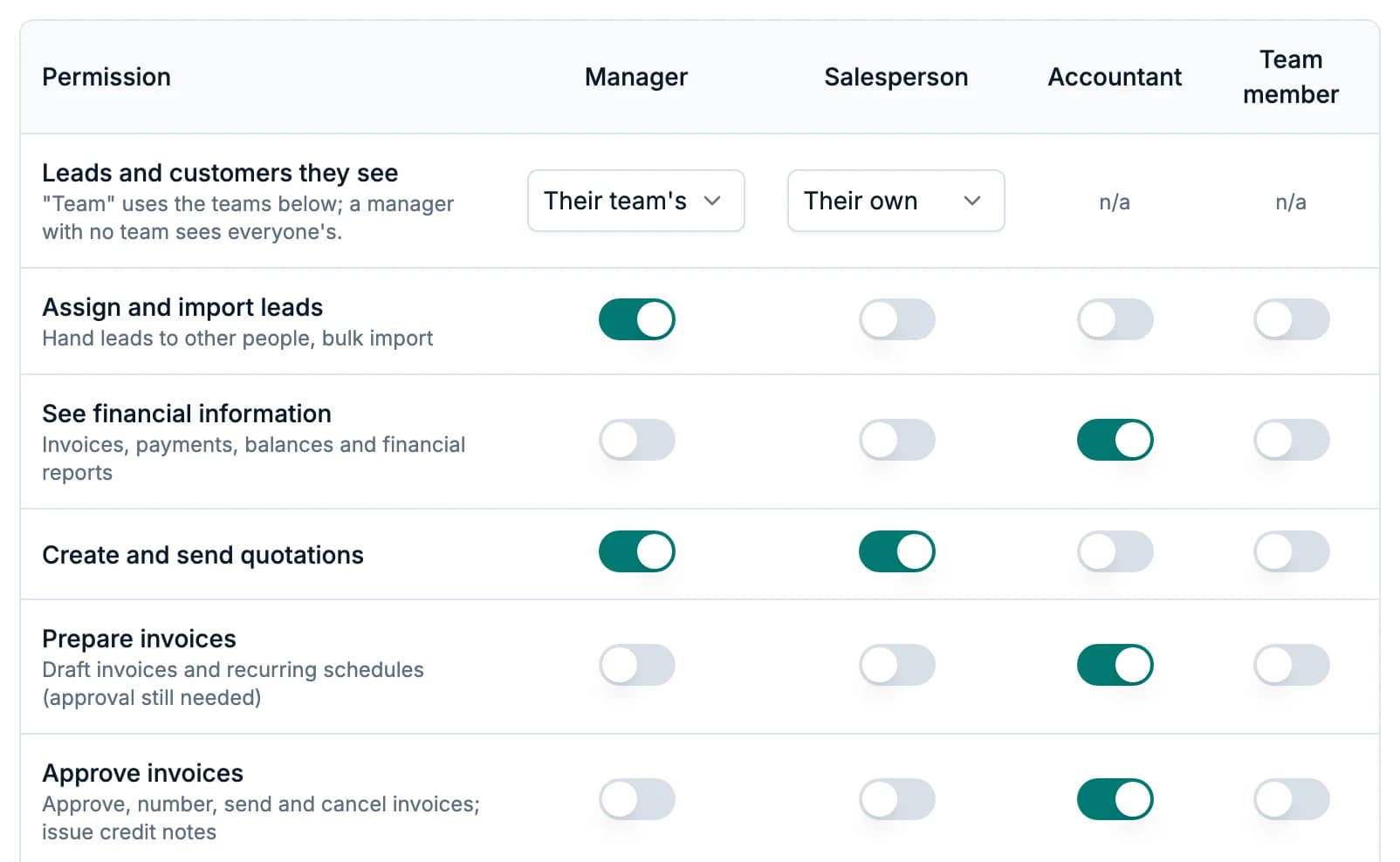
Task: Click the "Assign and import leads" label
Action: point(182,307)
